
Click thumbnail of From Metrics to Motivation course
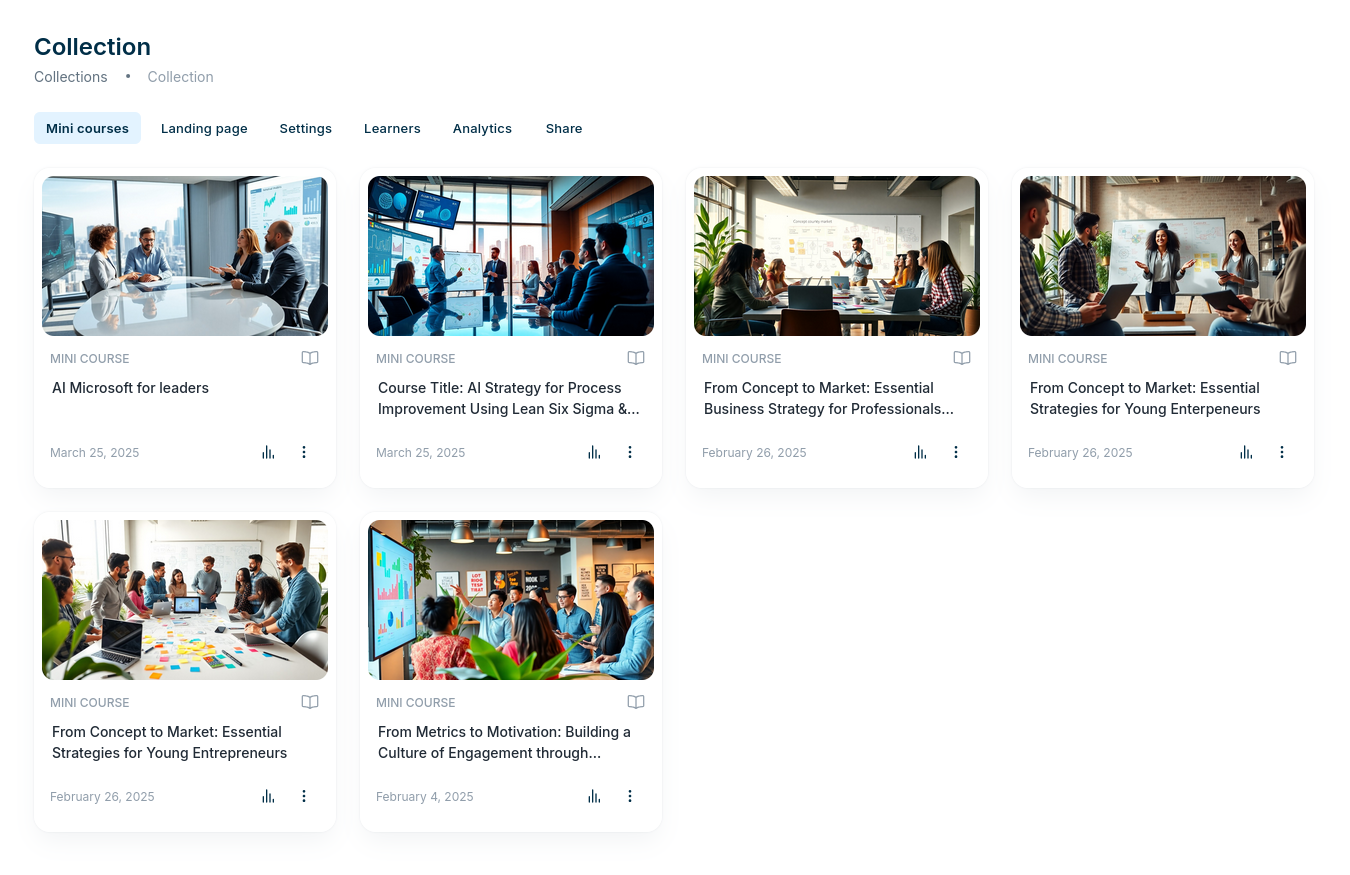(511, 600)
